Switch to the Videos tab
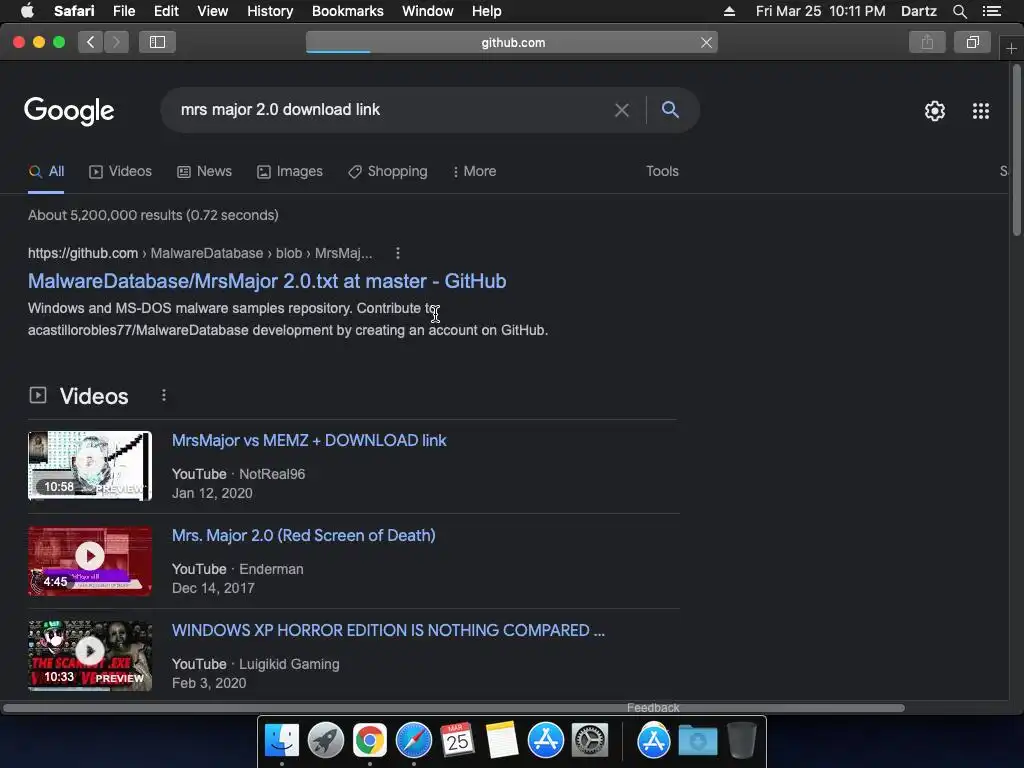Image resolution: width=1024 pixels, height=768 pixels. (120, 172)
